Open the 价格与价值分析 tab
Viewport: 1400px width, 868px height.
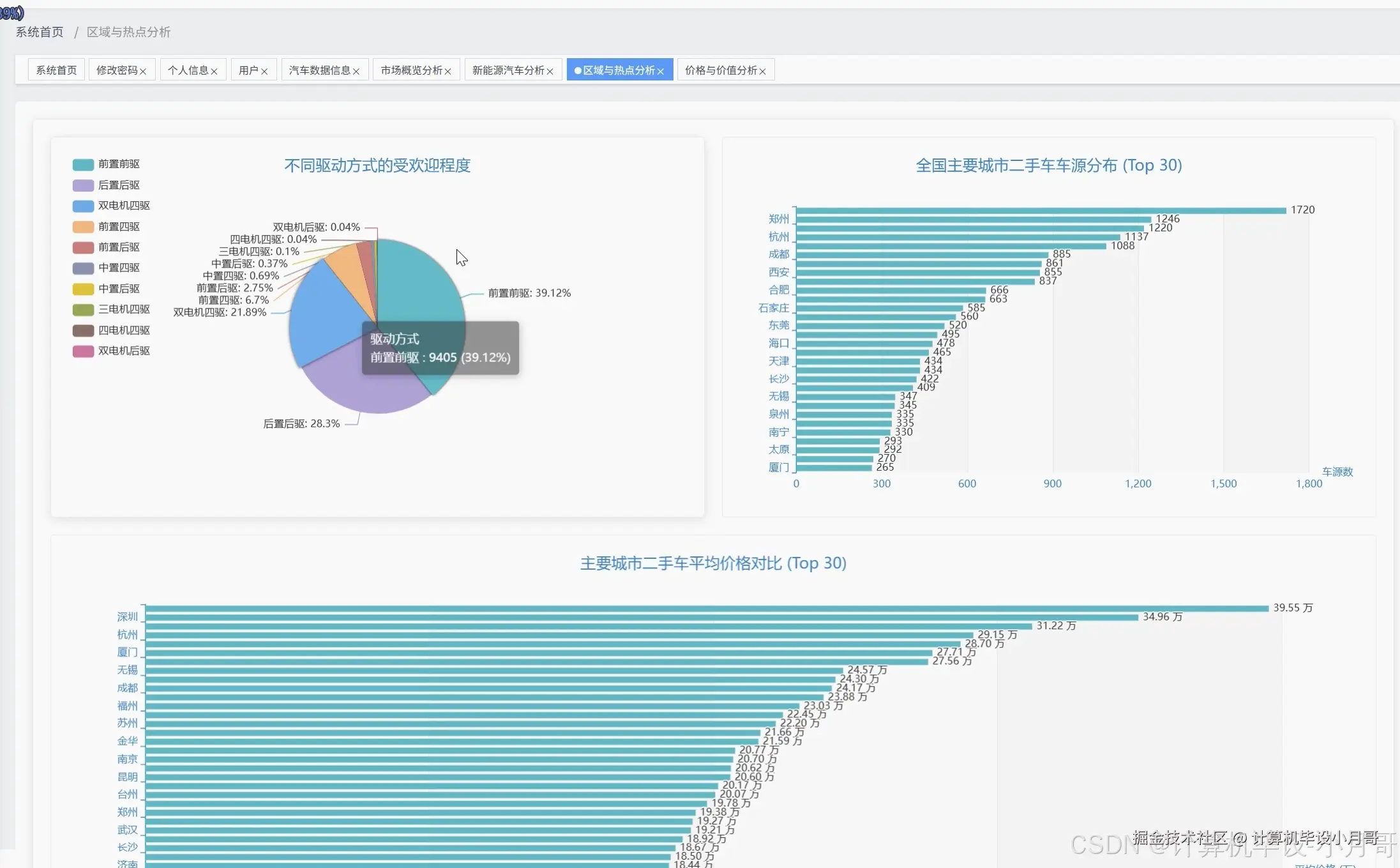tap(721, 70)
